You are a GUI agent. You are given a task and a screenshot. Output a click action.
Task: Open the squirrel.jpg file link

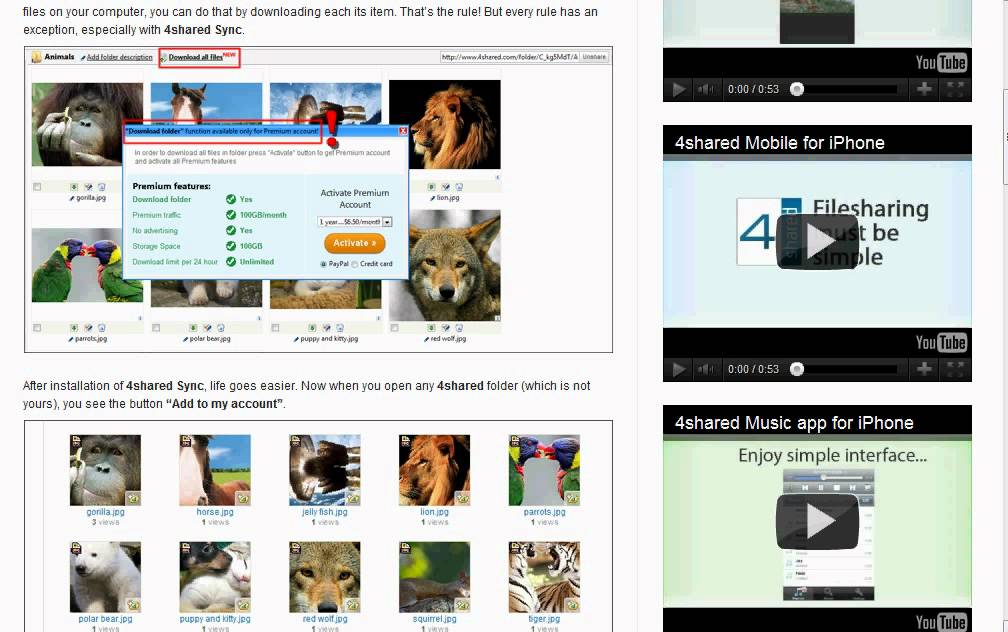coord(435,619)
